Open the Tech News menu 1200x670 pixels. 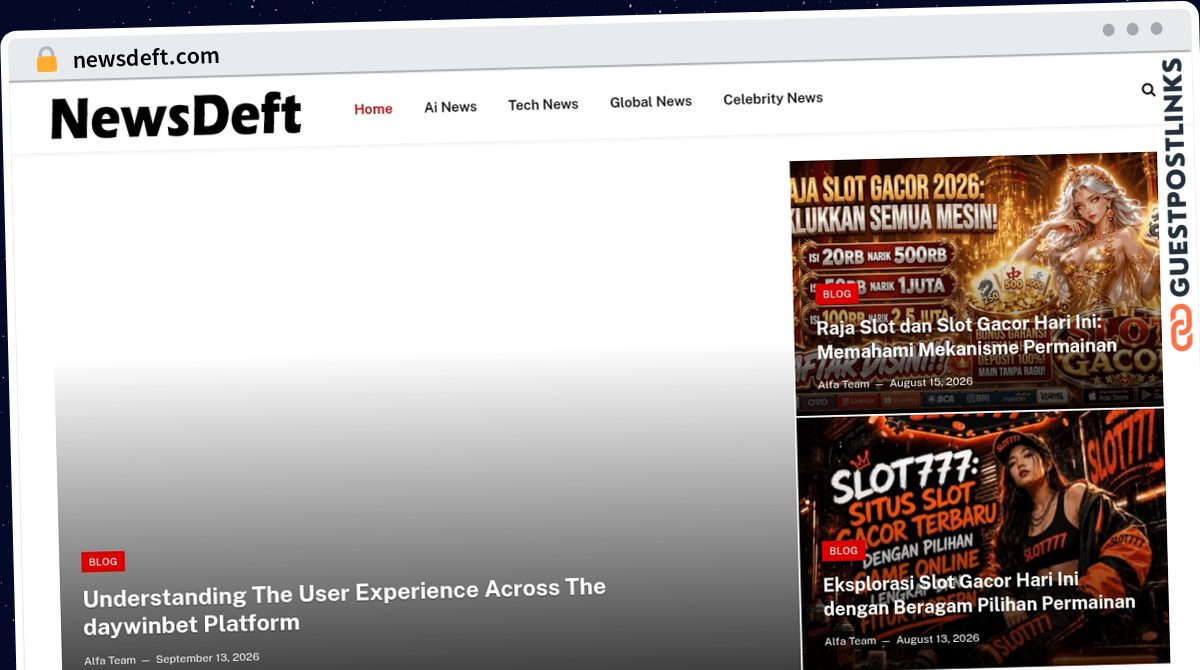(543, 104)
